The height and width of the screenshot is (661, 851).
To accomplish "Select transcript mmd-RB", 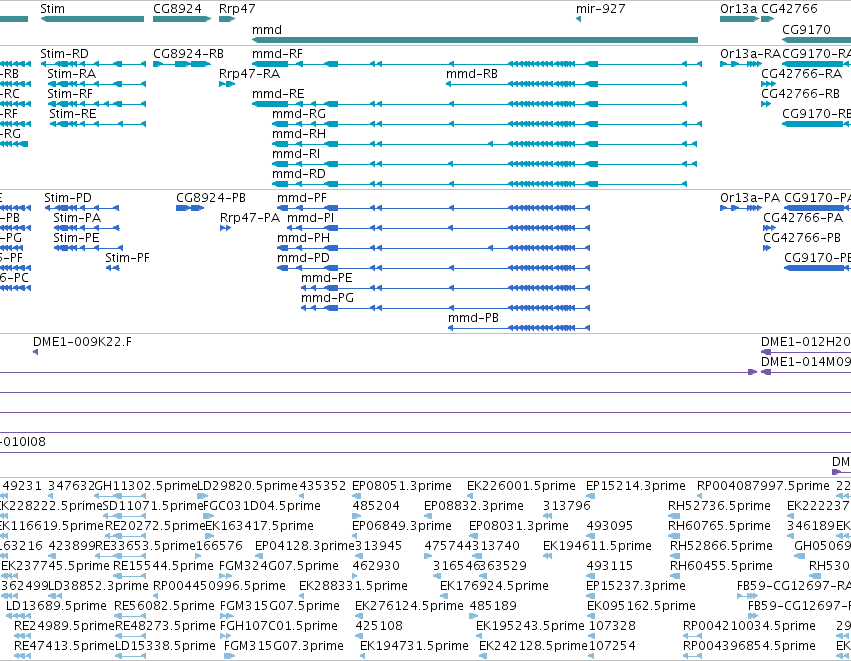I will 567,84.
